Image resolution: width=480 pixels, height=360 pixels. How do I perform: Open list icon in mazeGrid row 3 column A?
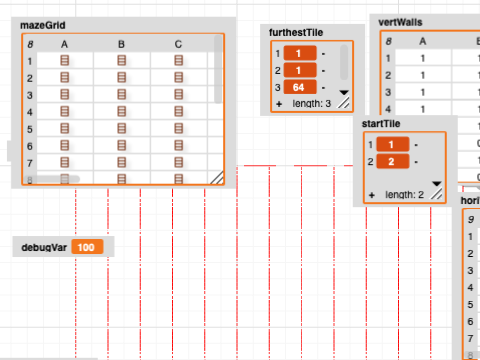click(65, 95)
